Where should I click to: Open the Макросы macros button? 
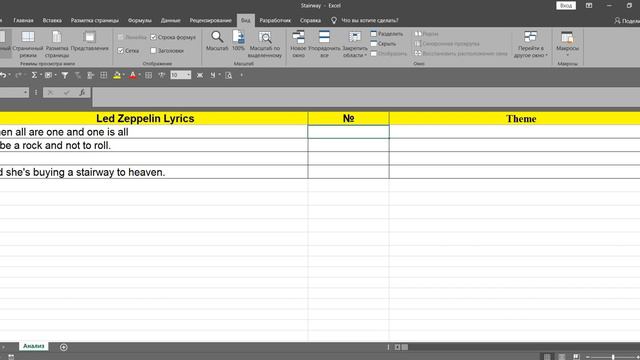click(567, 44)
